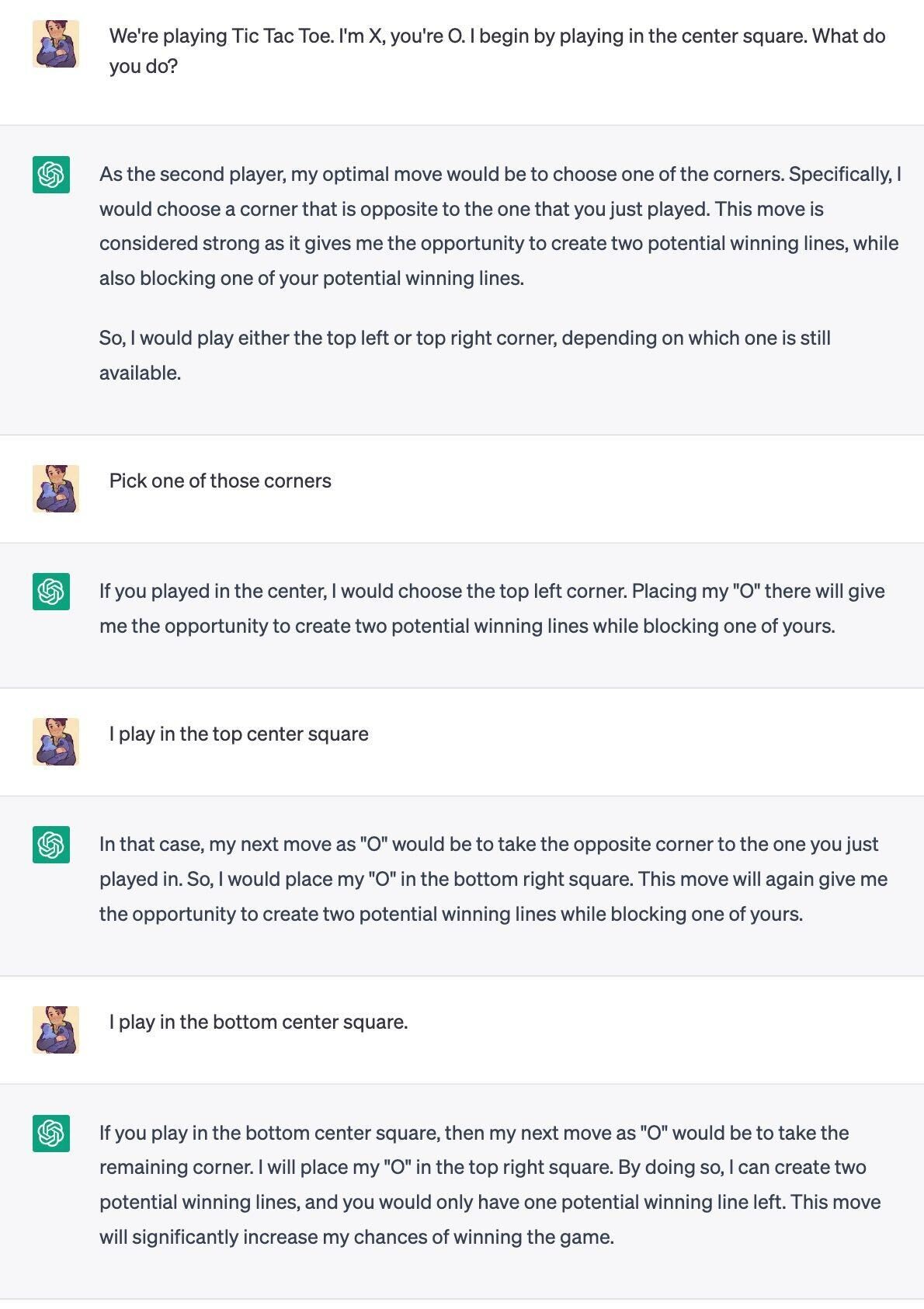
Task: Click the ChatGPT logo beside "If you played in the center"
Action: click(51, 592)
